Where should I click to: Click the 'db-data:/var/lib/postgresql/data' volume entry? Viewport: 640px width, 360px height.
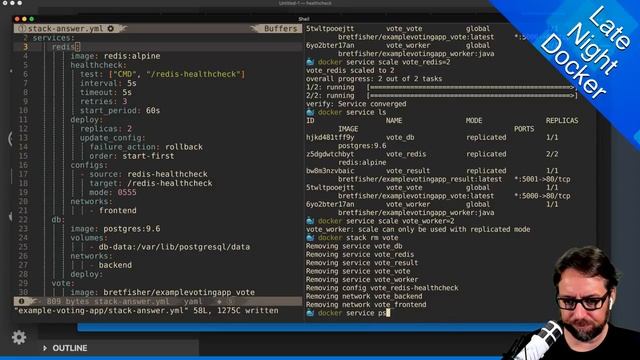point(174,247)
